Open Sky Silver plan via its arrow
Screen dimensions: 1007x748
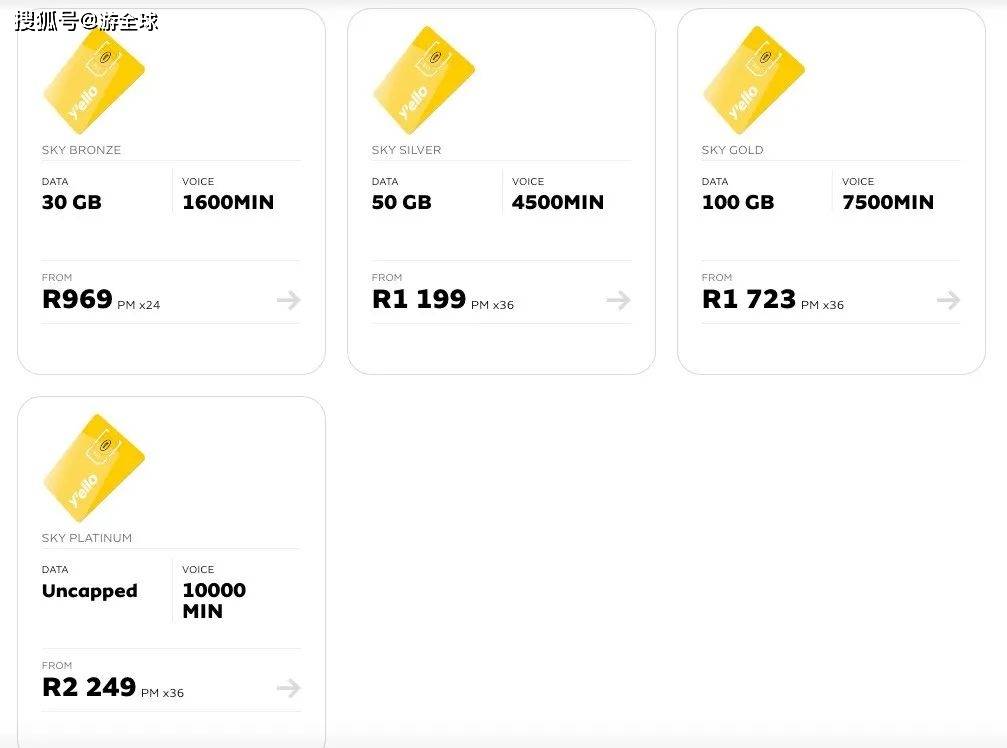coord(619,300)
